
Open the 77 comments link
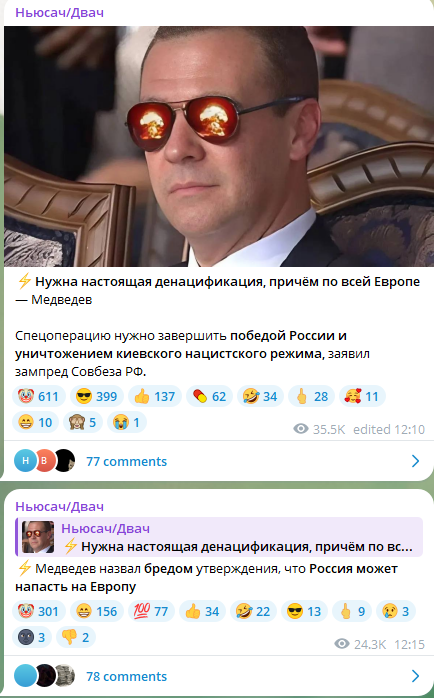click(x=126, y=461)
